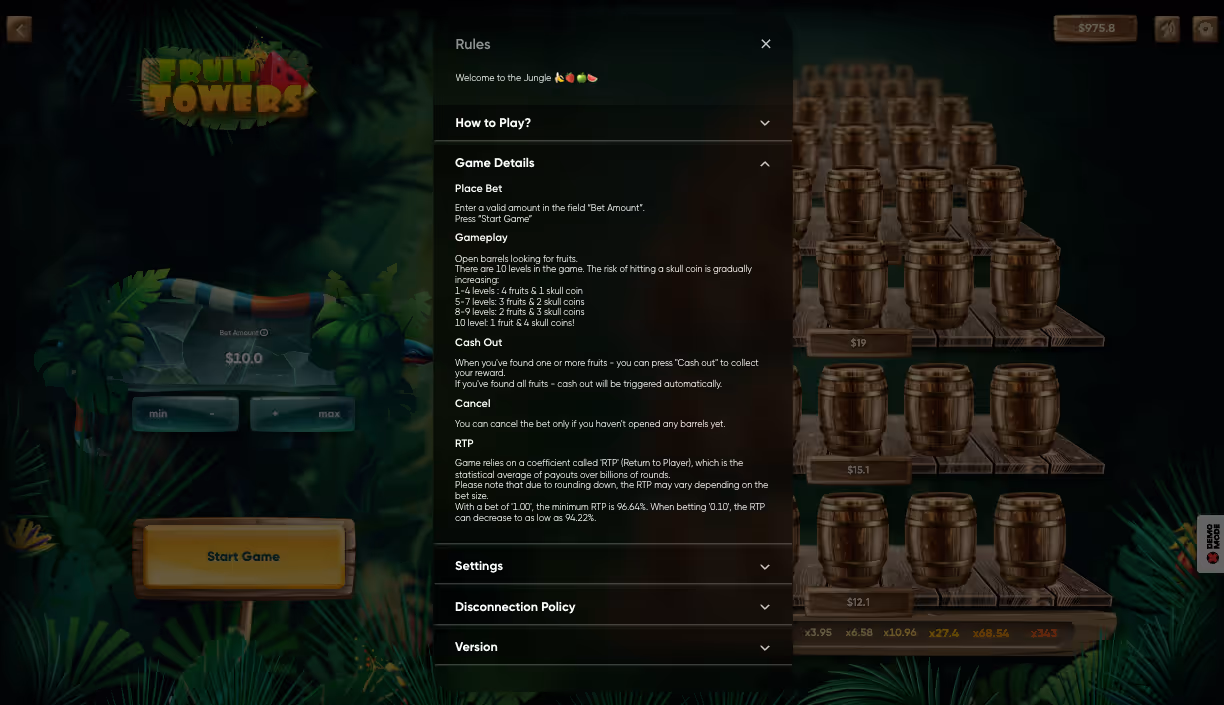The height and width of the screenshot is (705, 1224).
Task: Click the back arrow icon
Action: [x=19, y=29]
